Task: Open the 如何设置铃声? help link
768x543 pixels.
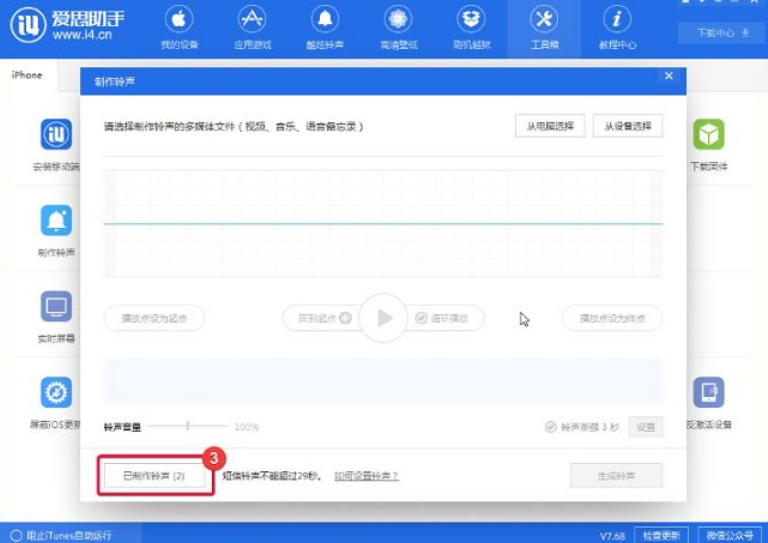Action: (366, 476)
